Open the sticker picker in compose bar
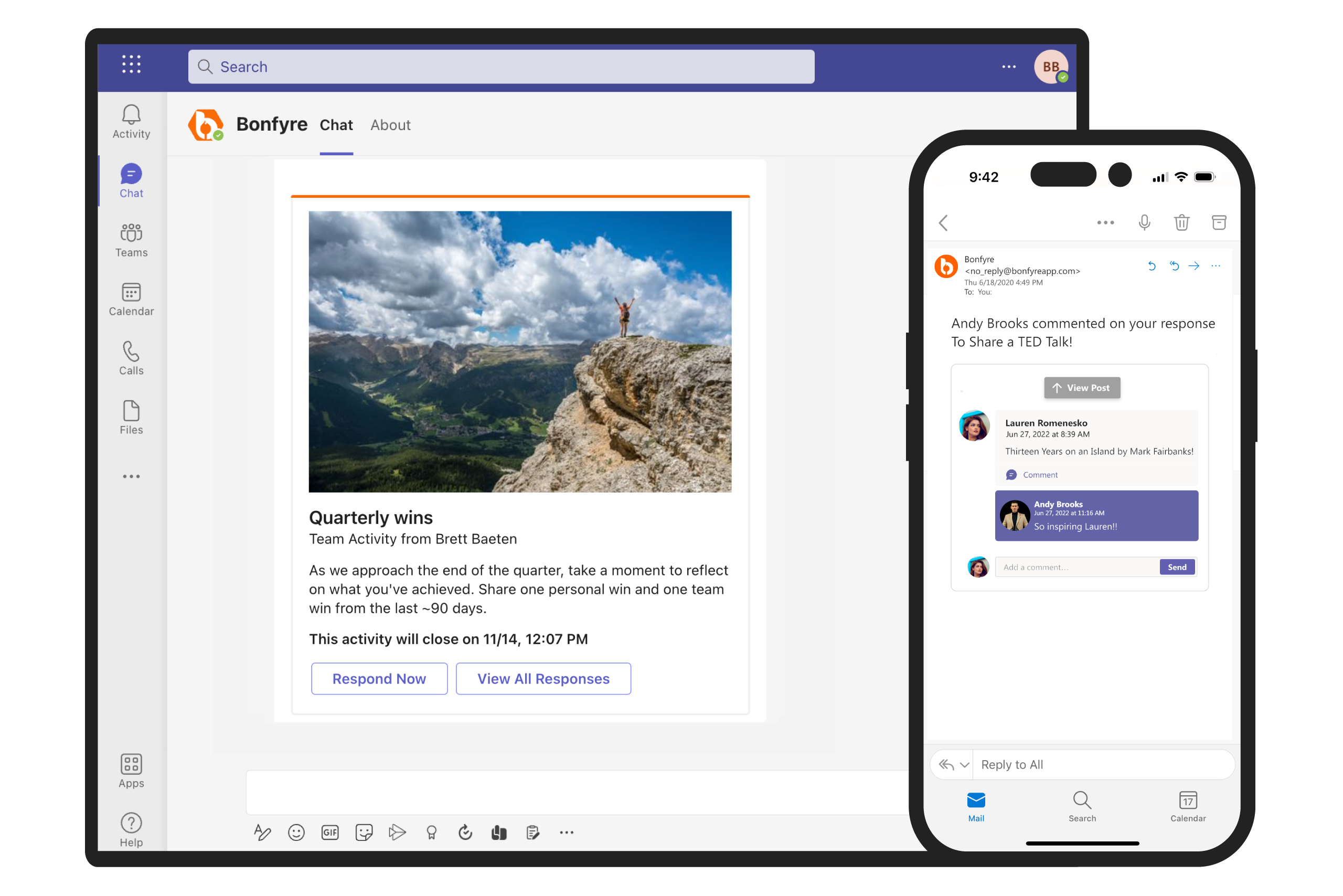The height and width of the screenshot is (896, 1343). 364,832
